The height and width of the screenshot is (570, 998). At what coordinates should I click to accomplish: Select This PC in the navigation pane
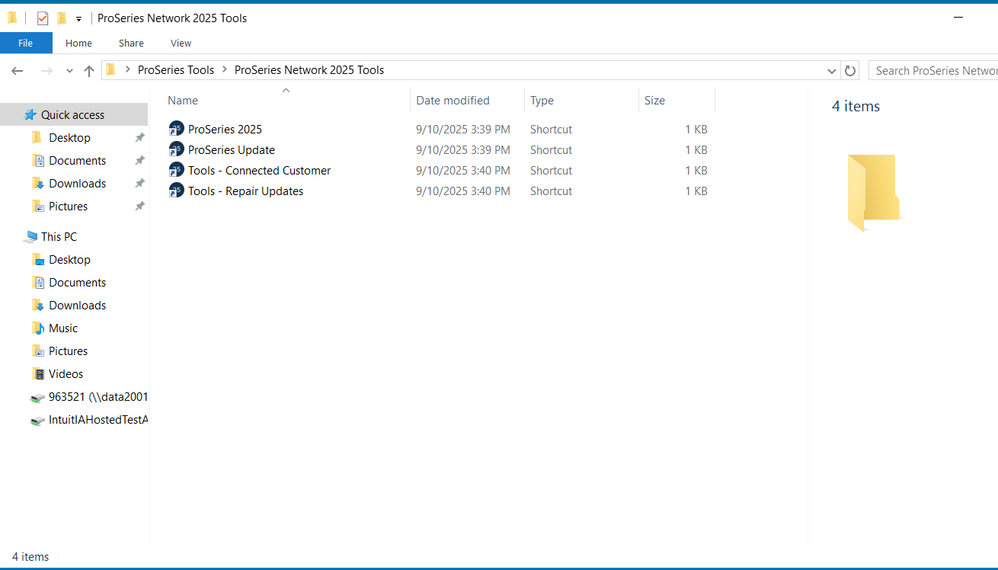coord(59,237)
